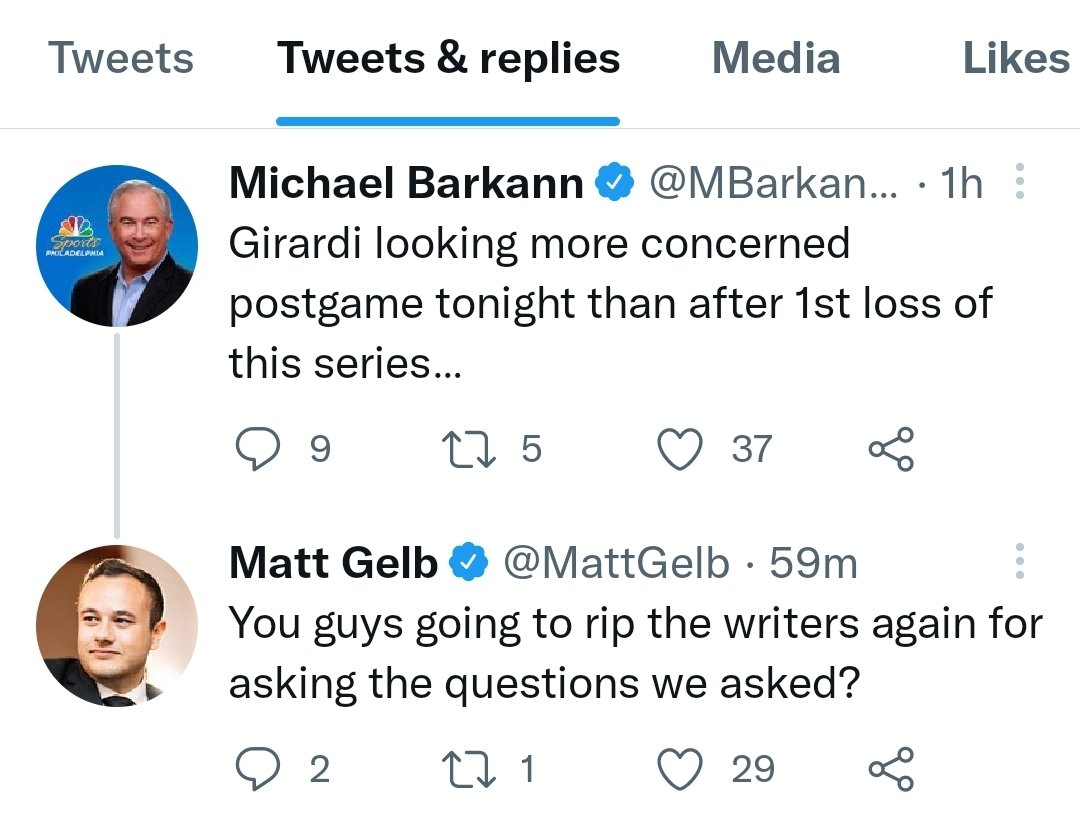The height and width of the screenshot is (828, 1080).
Task: Switch to the Tweets tab
Action: click(x=121, y=58)
